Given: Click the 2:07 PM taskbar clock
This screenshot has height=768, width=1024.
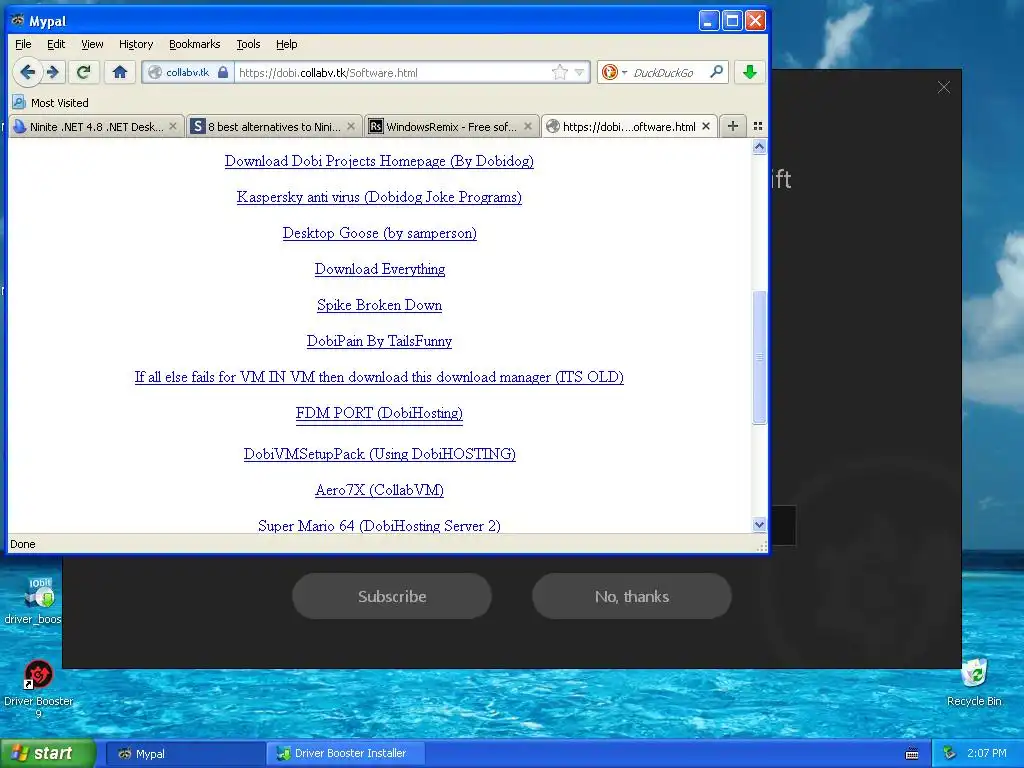Looking at the screenshot, I should point(986,753).
